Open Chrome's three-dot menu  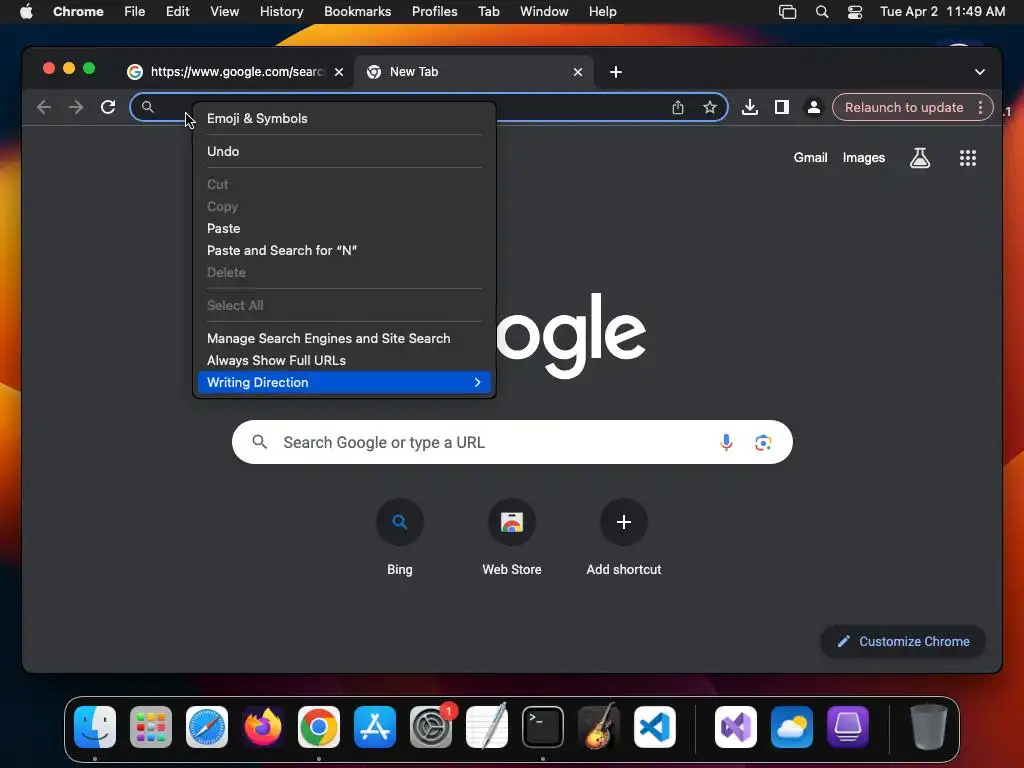pyautogui.click(x=980, y=107)
